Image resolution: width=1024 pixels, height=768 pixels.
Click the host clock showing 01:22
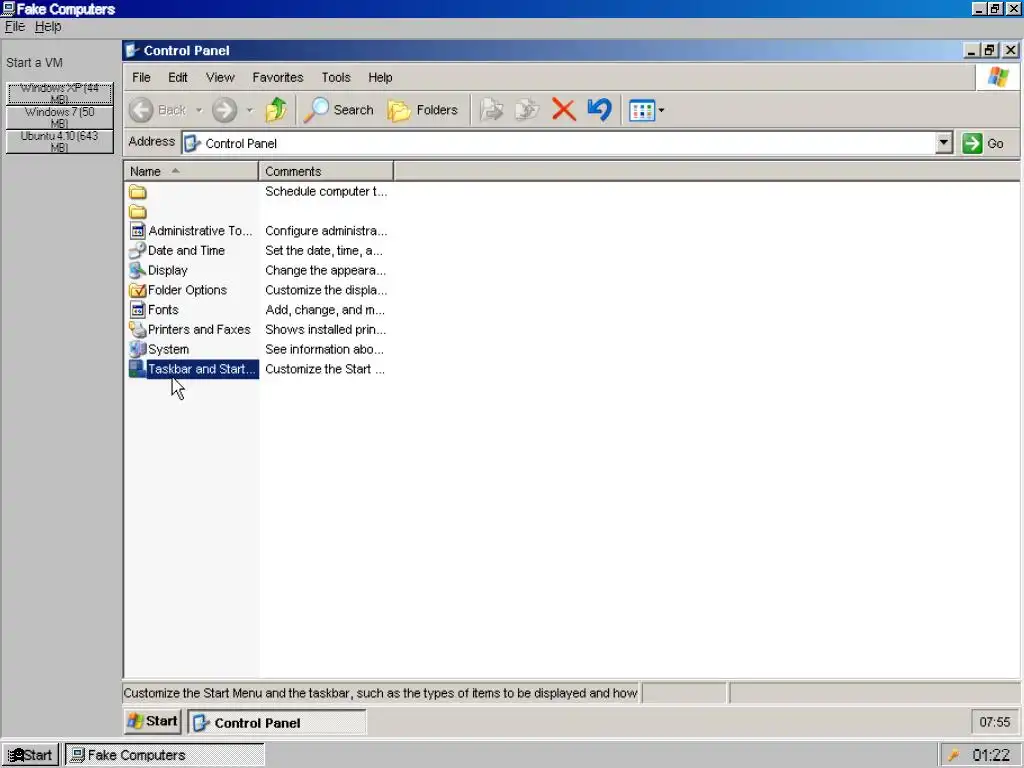(x=991, y=756)
